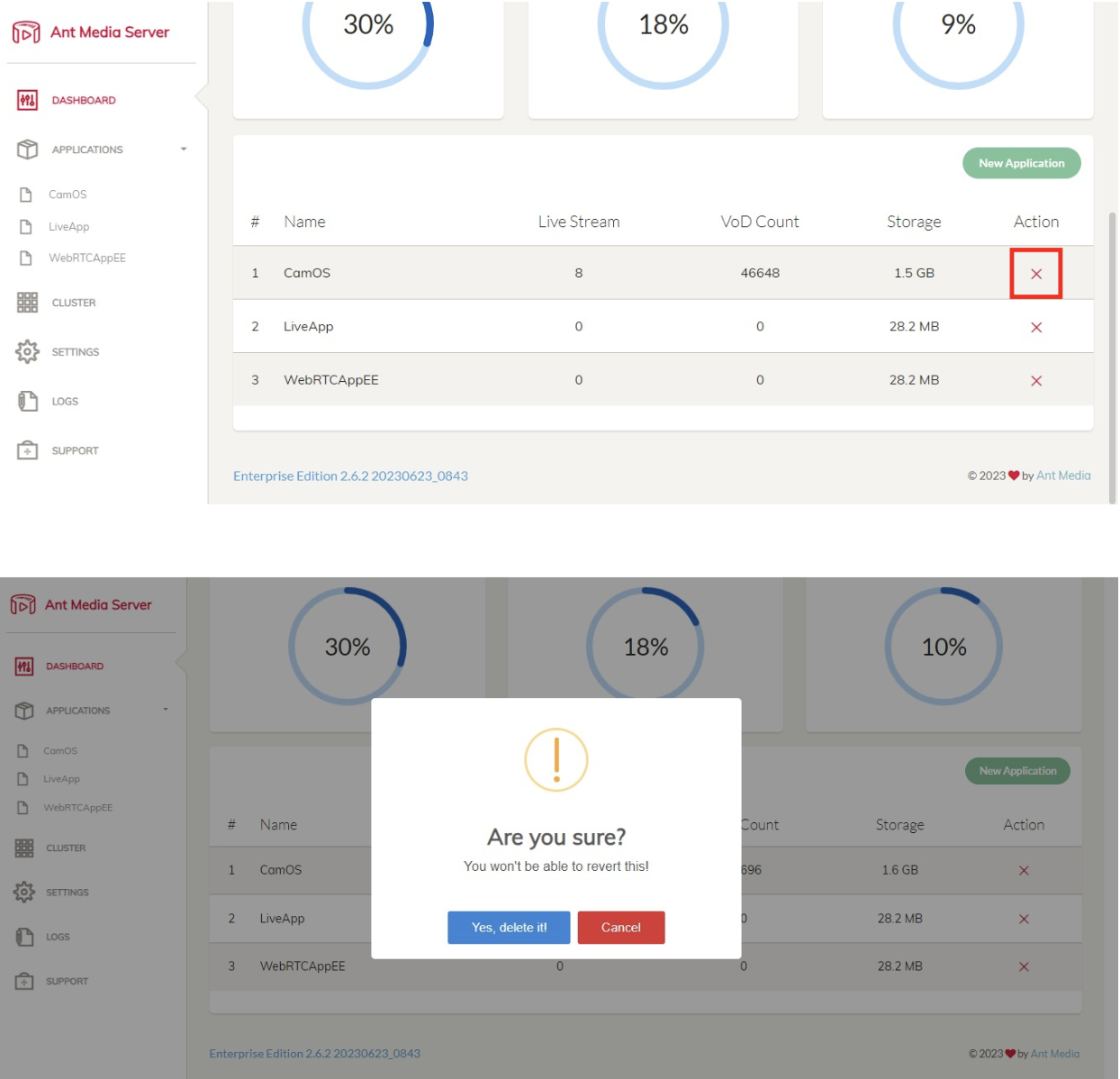1120x1079 pixels.
Task: Open APPLICATIONS label in upper screenshot sidebar
Action: coord(87,150)
